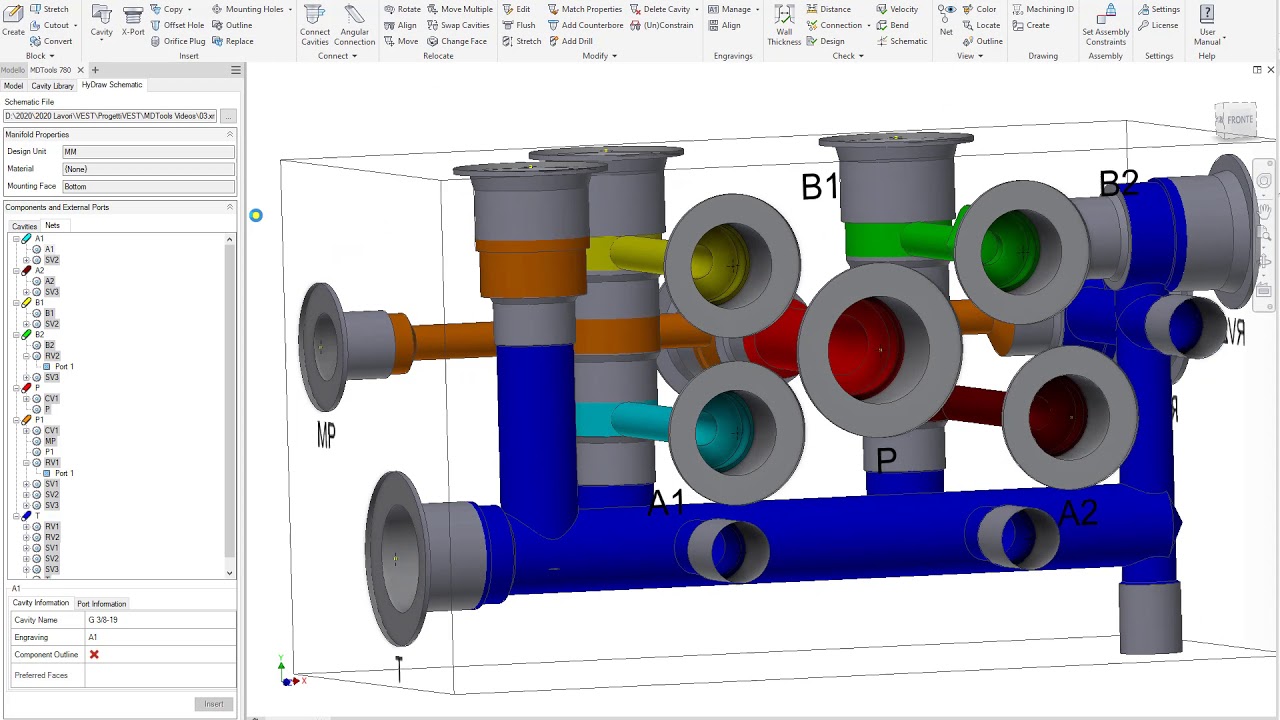Click the Swap Cavities tool
Screen dimensions: 1280x720
click(x=458, y=25)
